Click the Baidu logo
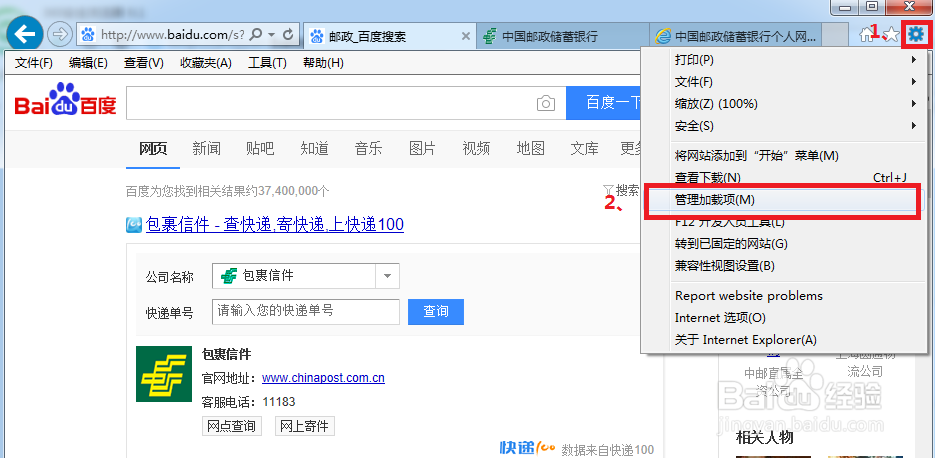 (x=66, y=100)
